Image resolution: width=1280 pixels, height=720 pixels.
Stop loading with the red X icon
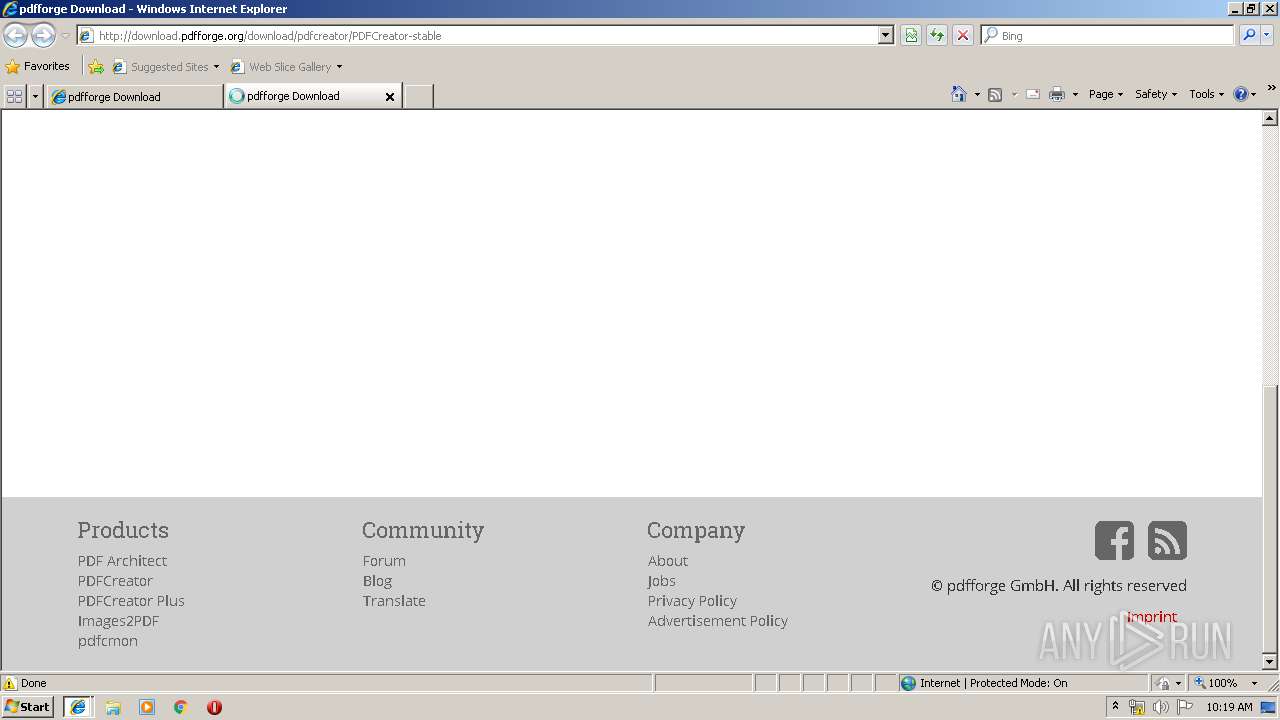pos(963,36)
